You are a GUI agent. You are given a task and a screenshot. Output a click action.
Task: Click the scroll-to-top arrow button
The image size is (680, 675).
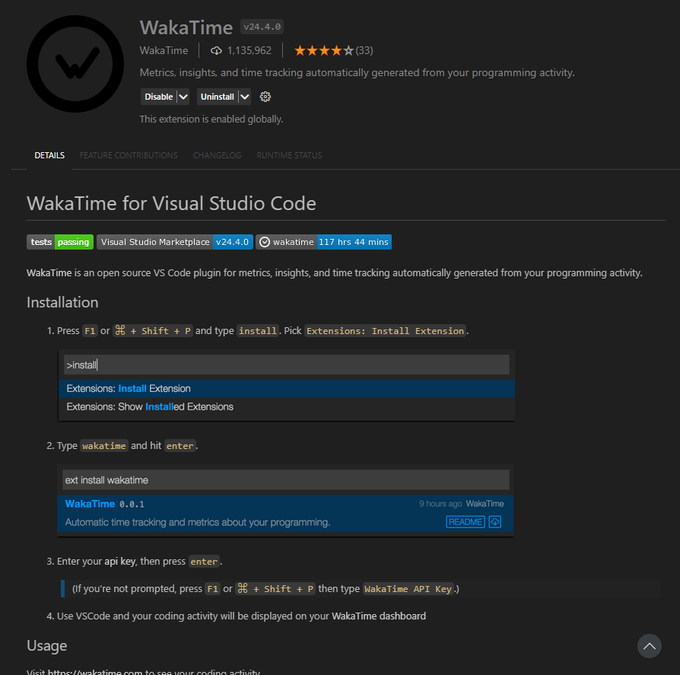click(x=649, y=646)
